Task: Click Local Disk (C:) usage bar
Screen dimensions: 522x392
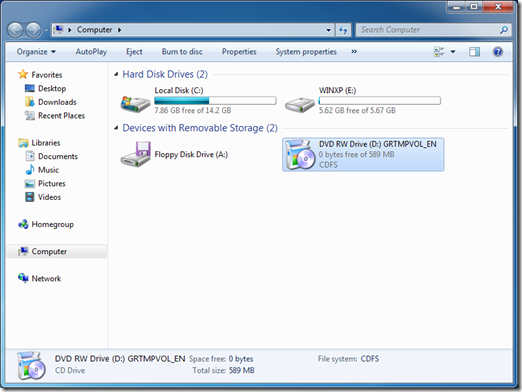Action: click(x=215, y=100)
